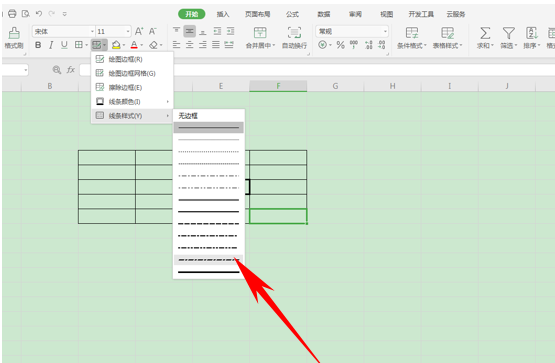Choose 无边框 in line style list

coord(188,116)
